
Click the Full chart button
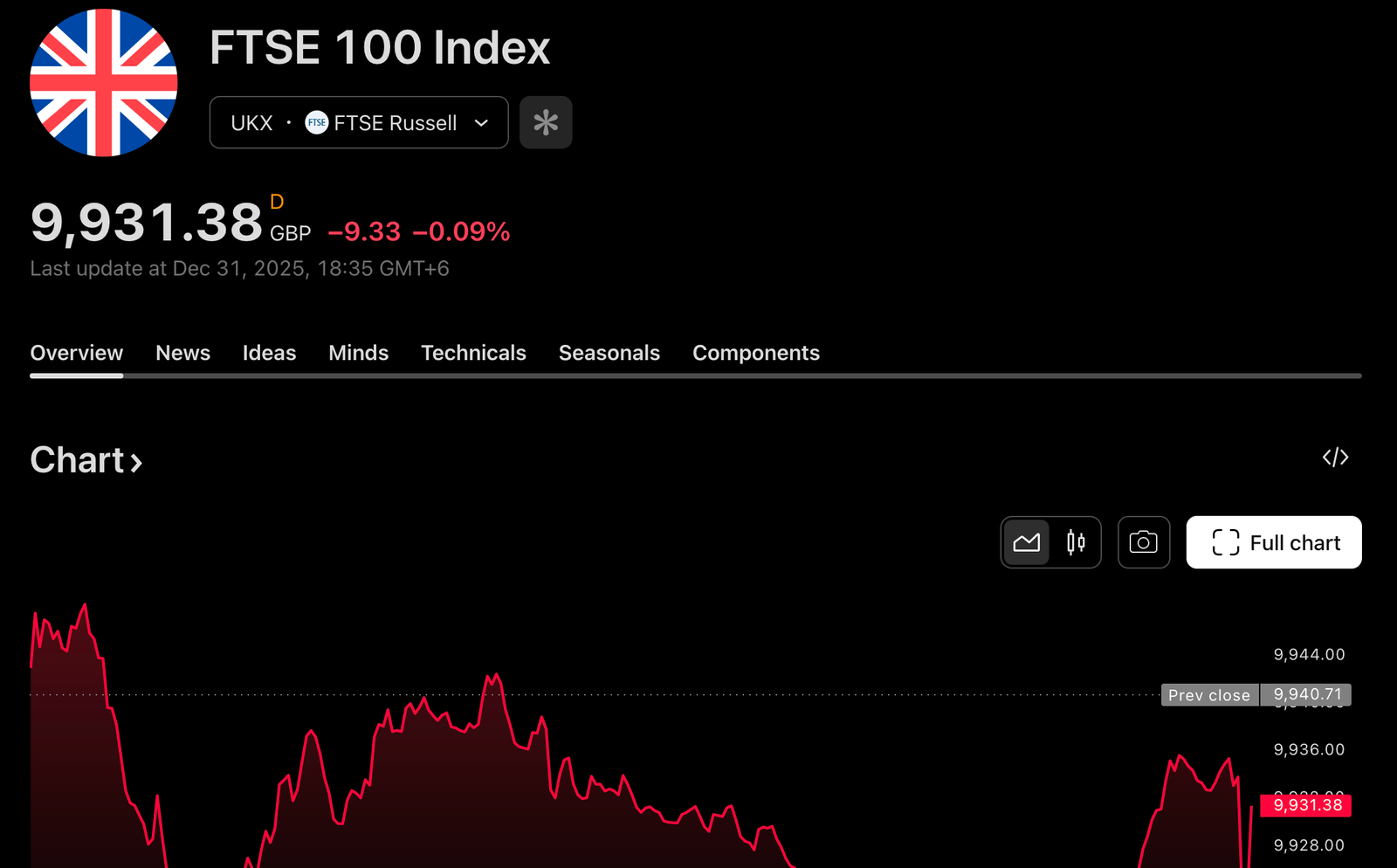point(1273,542)
